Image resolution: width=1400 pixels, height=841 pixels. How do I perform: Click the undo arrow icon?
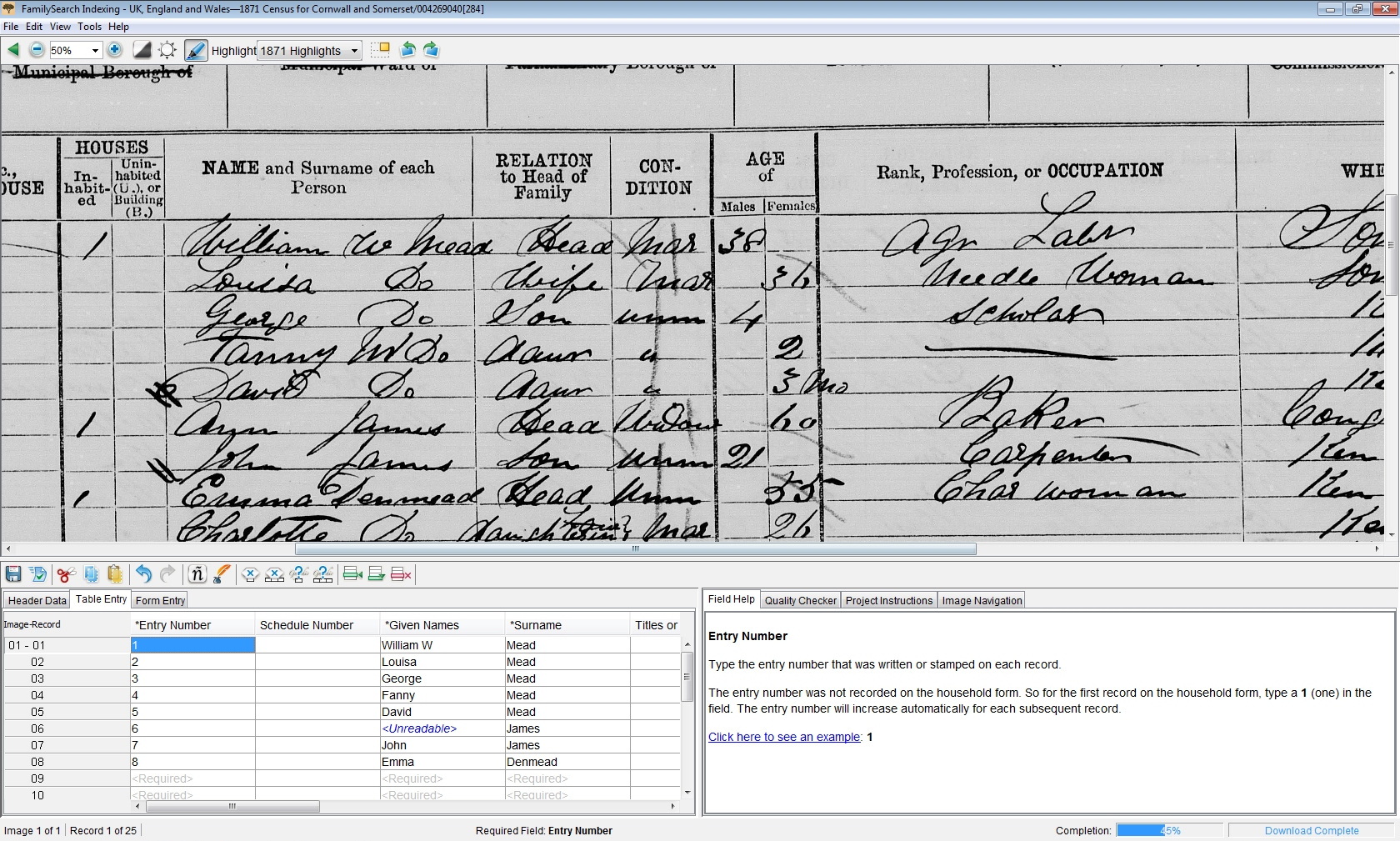(143, 574)
